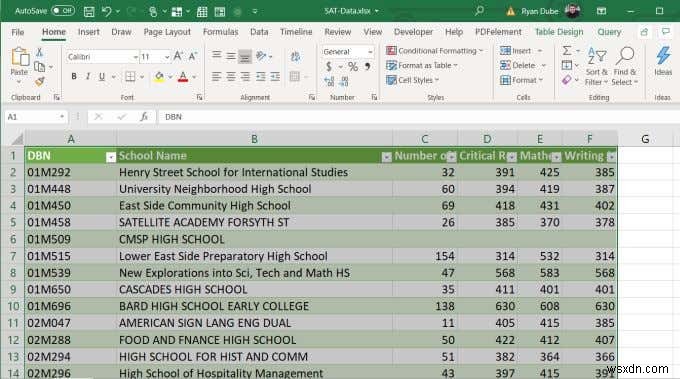The image size is (680, 379).
Task: Open the Calibri font name dropdown
Action: 135,57
